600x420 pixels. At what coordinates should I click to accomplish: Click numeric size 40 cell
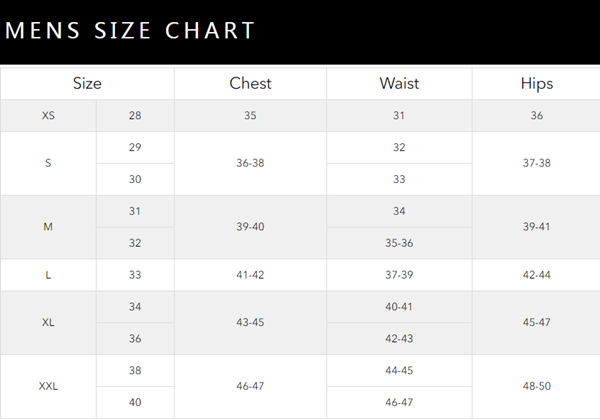(135, 402)
